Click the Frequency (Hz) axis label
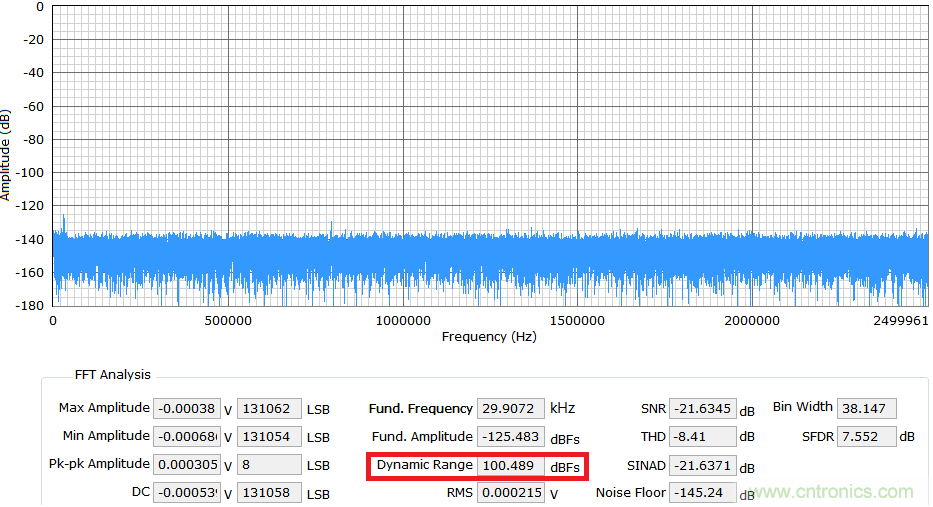The image size is (933, 507). point(489,337)
